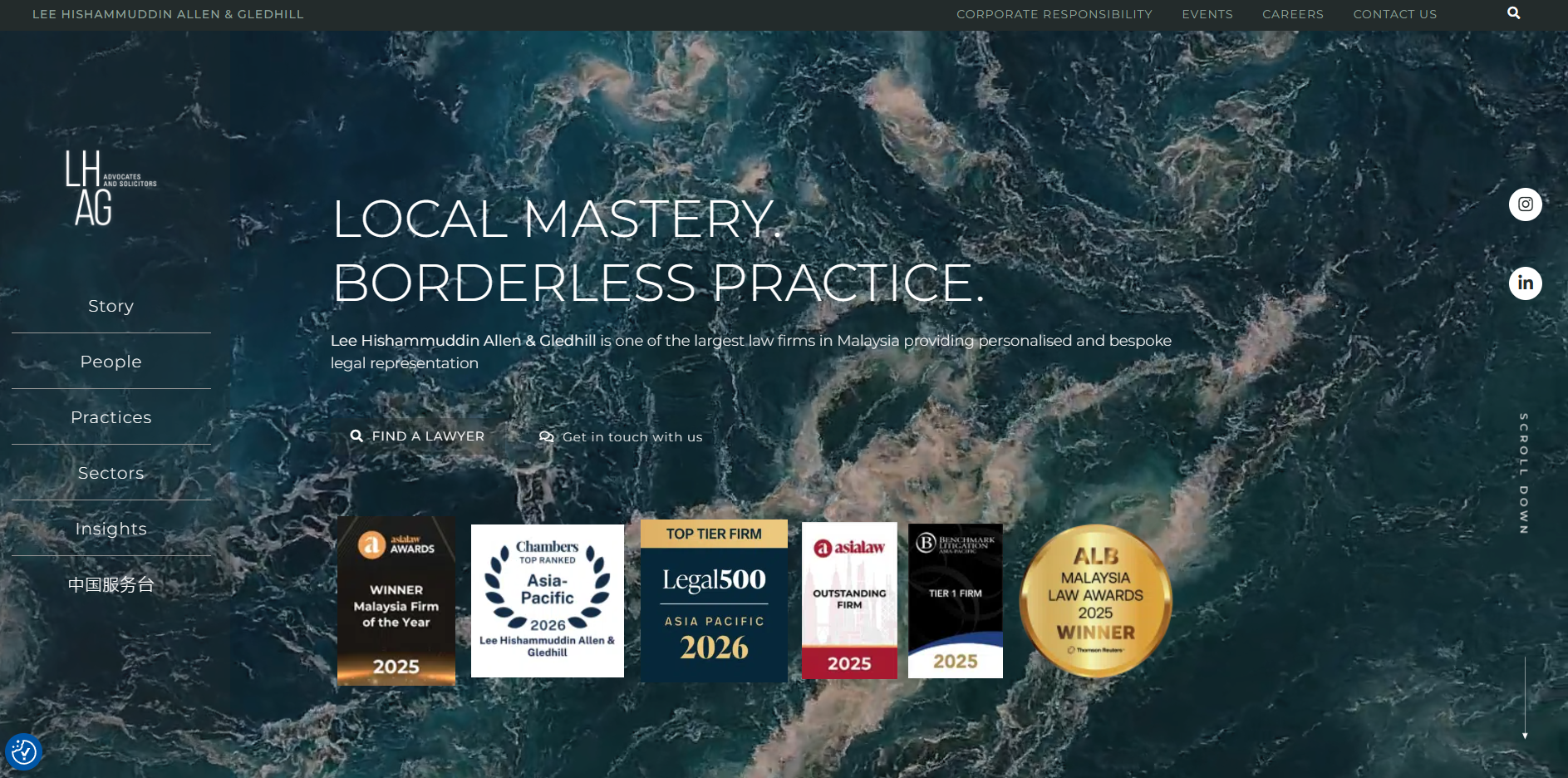Image resolution: width=1568 pixels, height=778 pixels.
Task: Select Sectors in the sidebar
Action: [x=111, y=473]
